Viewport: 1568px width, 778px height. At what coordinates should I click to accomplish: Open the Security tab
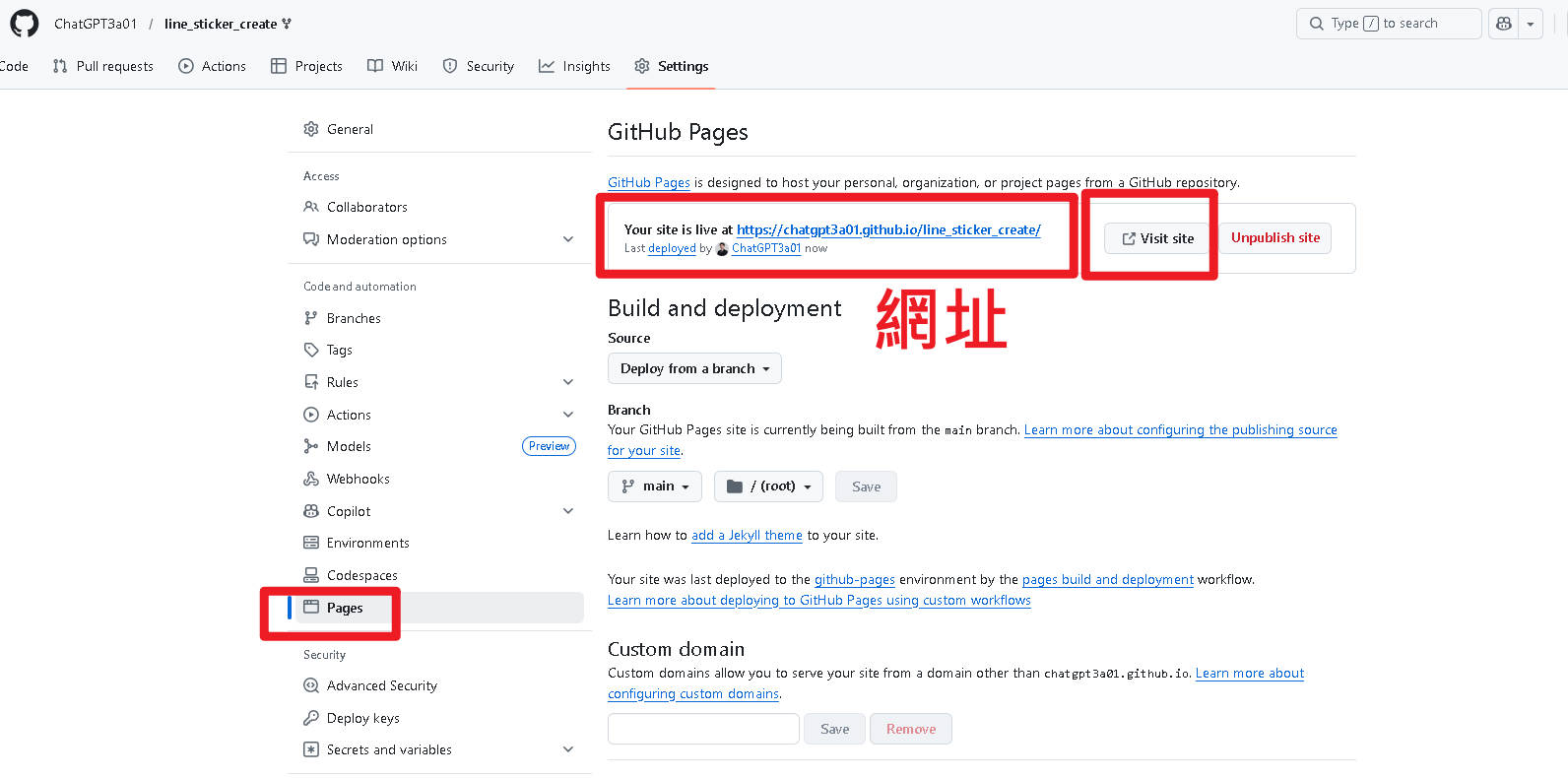tap(478, 66)
